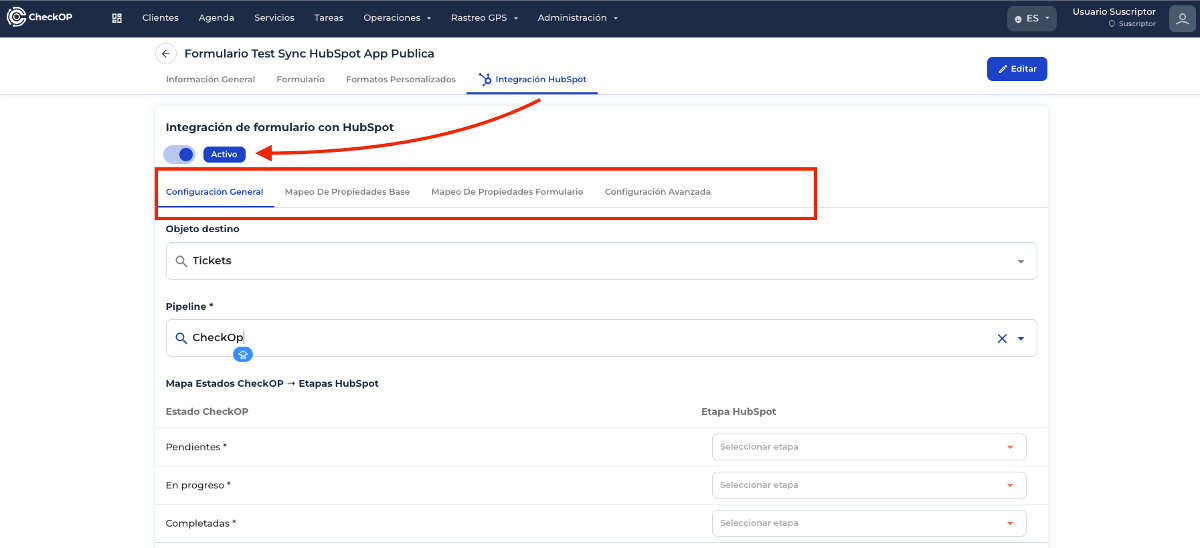Viewport: 1200px width, 548px height.
Task: Expand the Administración menu
Action: 577,18
